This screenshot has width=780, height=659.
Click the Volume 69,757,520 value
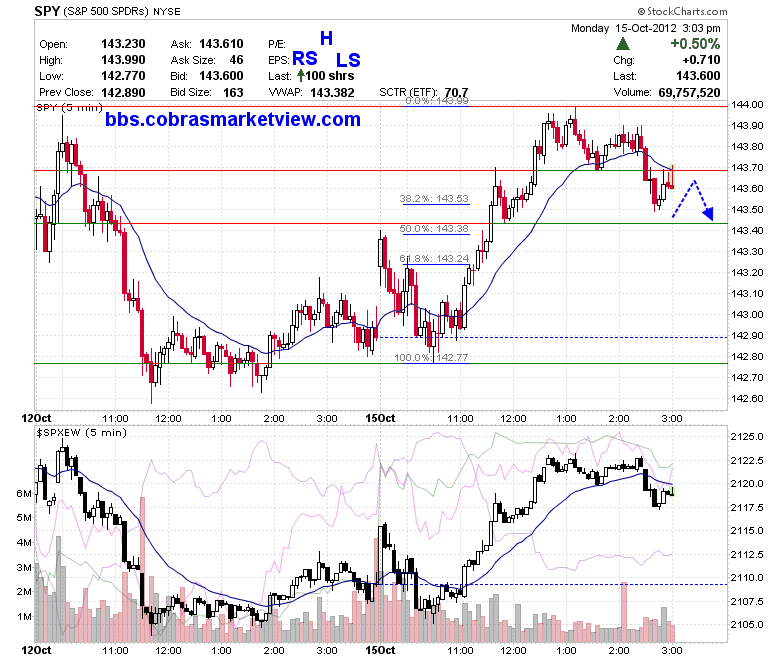click(x=689, y=93)
